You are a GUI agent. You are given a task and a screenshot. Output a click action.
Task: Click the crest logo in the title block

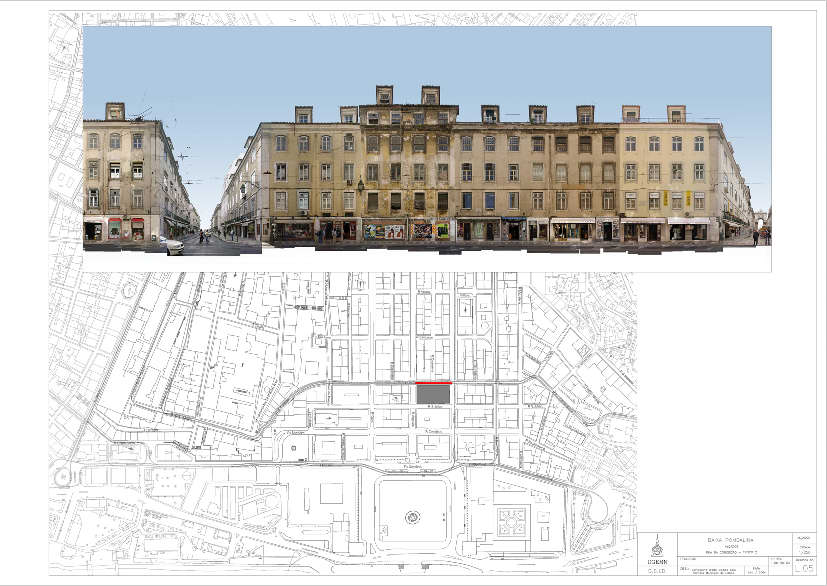[657, 546]
